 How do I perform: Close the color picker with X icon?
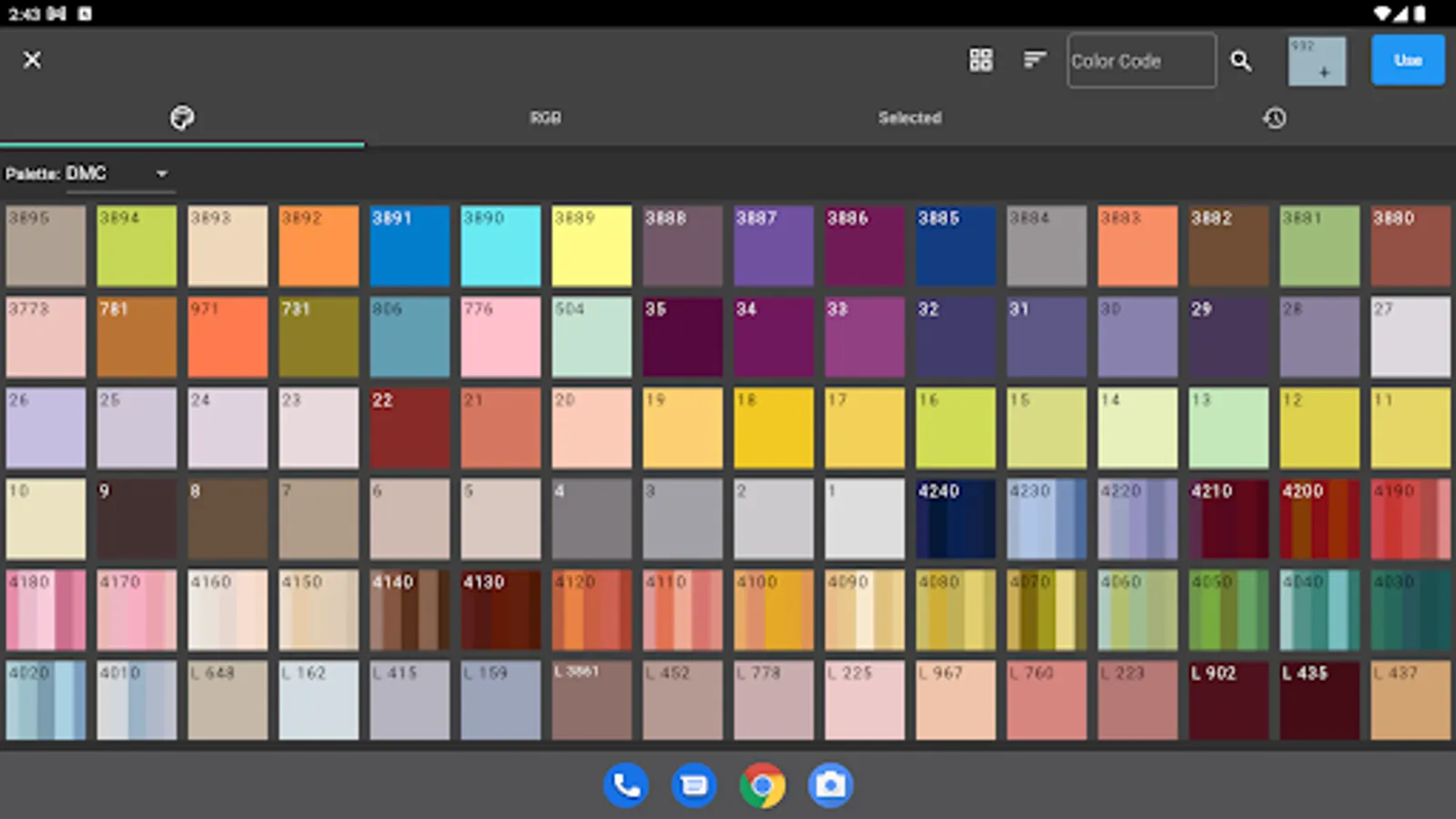[x=32, y=60]
